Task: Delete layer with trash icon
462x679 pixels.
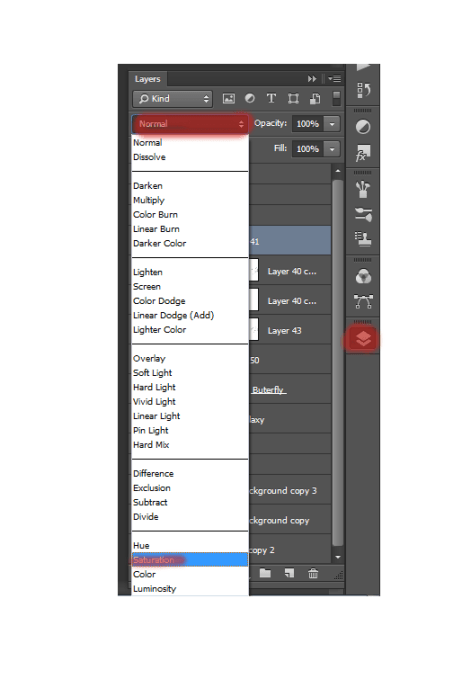Action: pos(313,574)
